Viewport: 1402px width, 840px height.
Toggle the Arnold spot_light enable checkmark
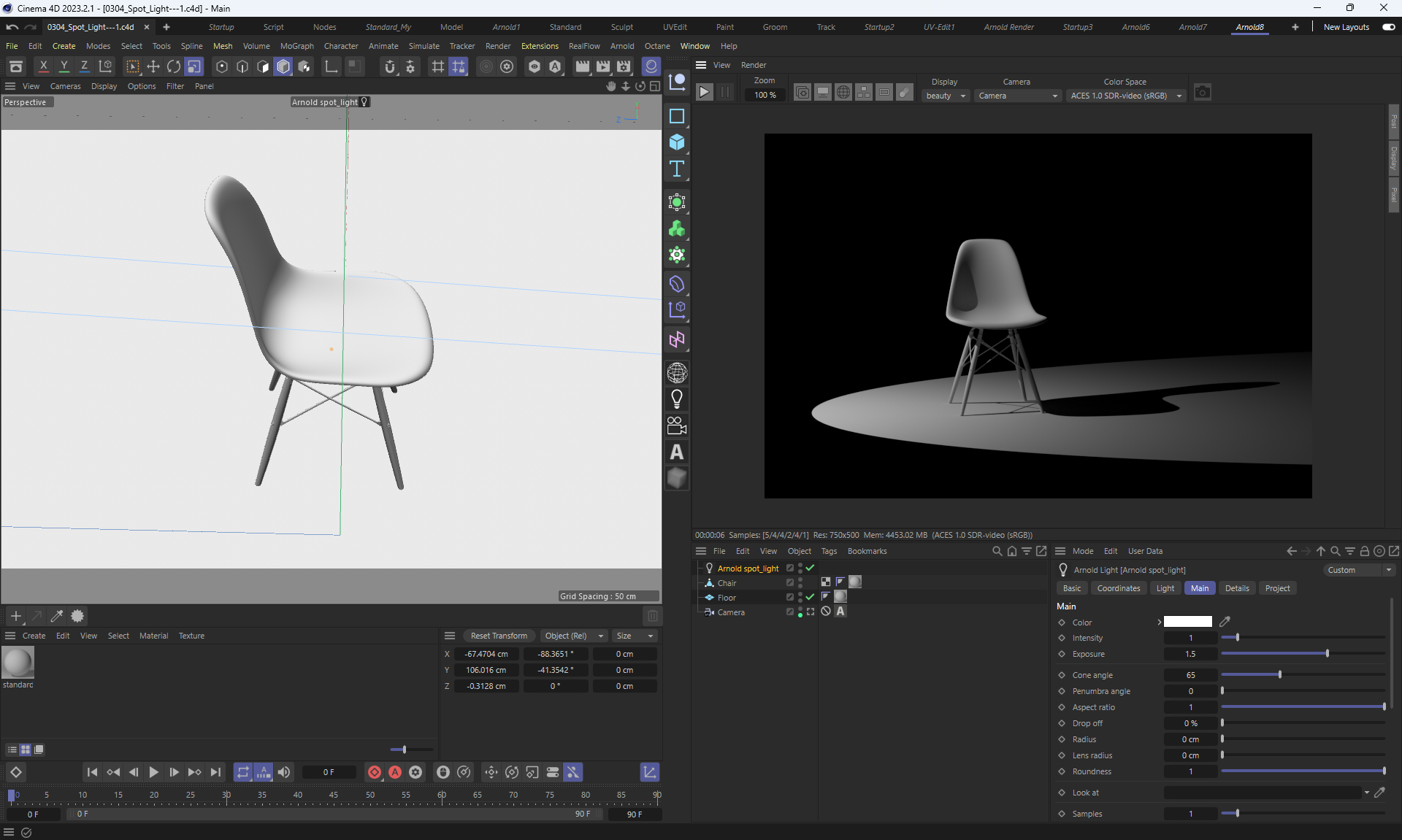pos(810,568)
